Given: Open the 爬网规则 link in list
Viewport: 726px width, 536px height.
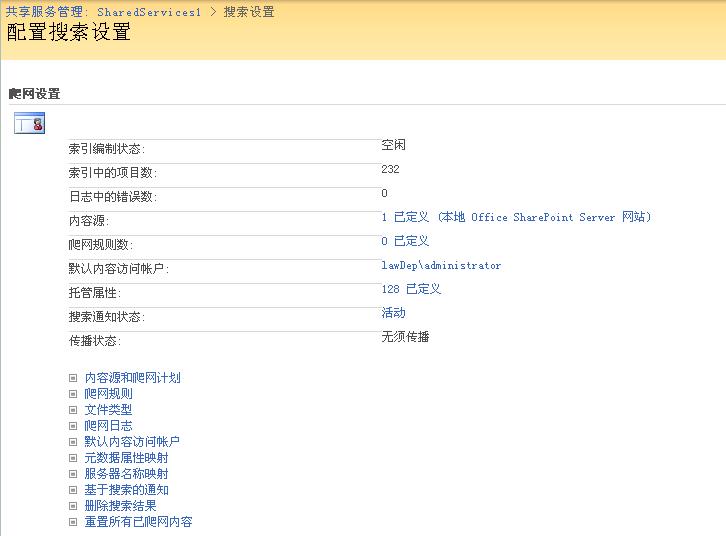Looking at the screenshot, I should [108, 394].
